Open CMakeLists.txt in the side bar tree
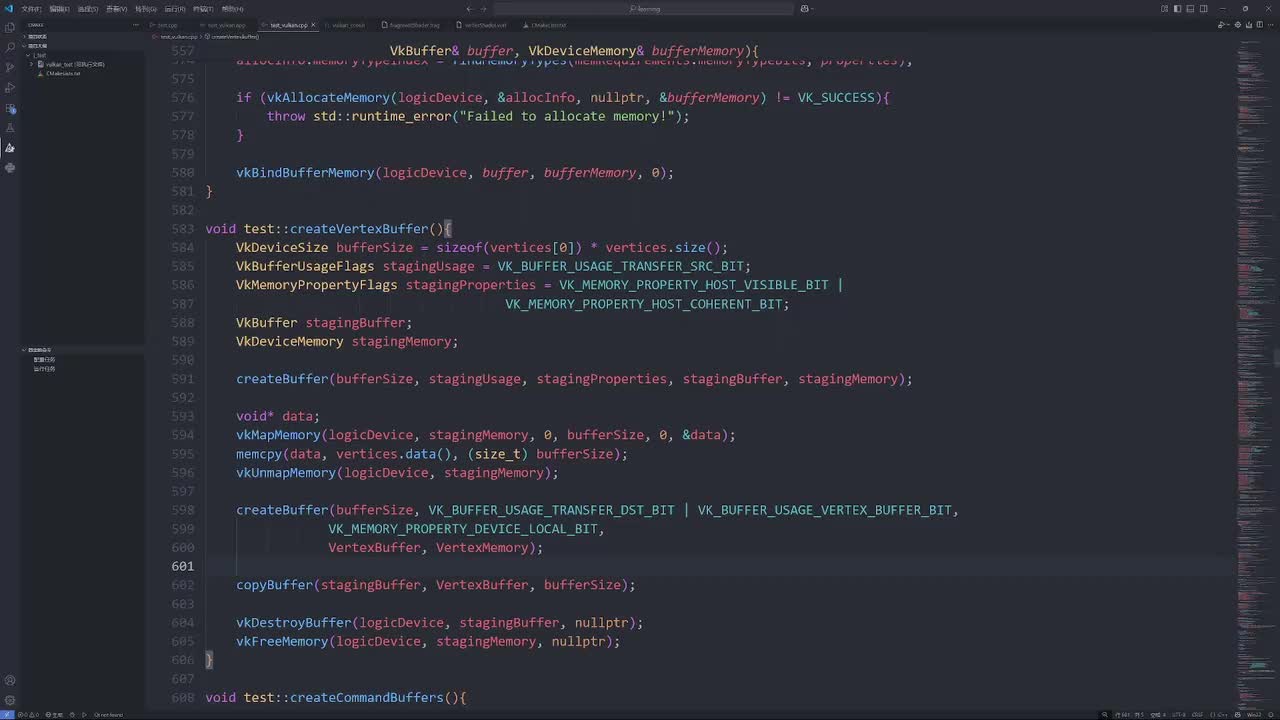This screenshot has height=720, width=1280. [x=63, y=73]
